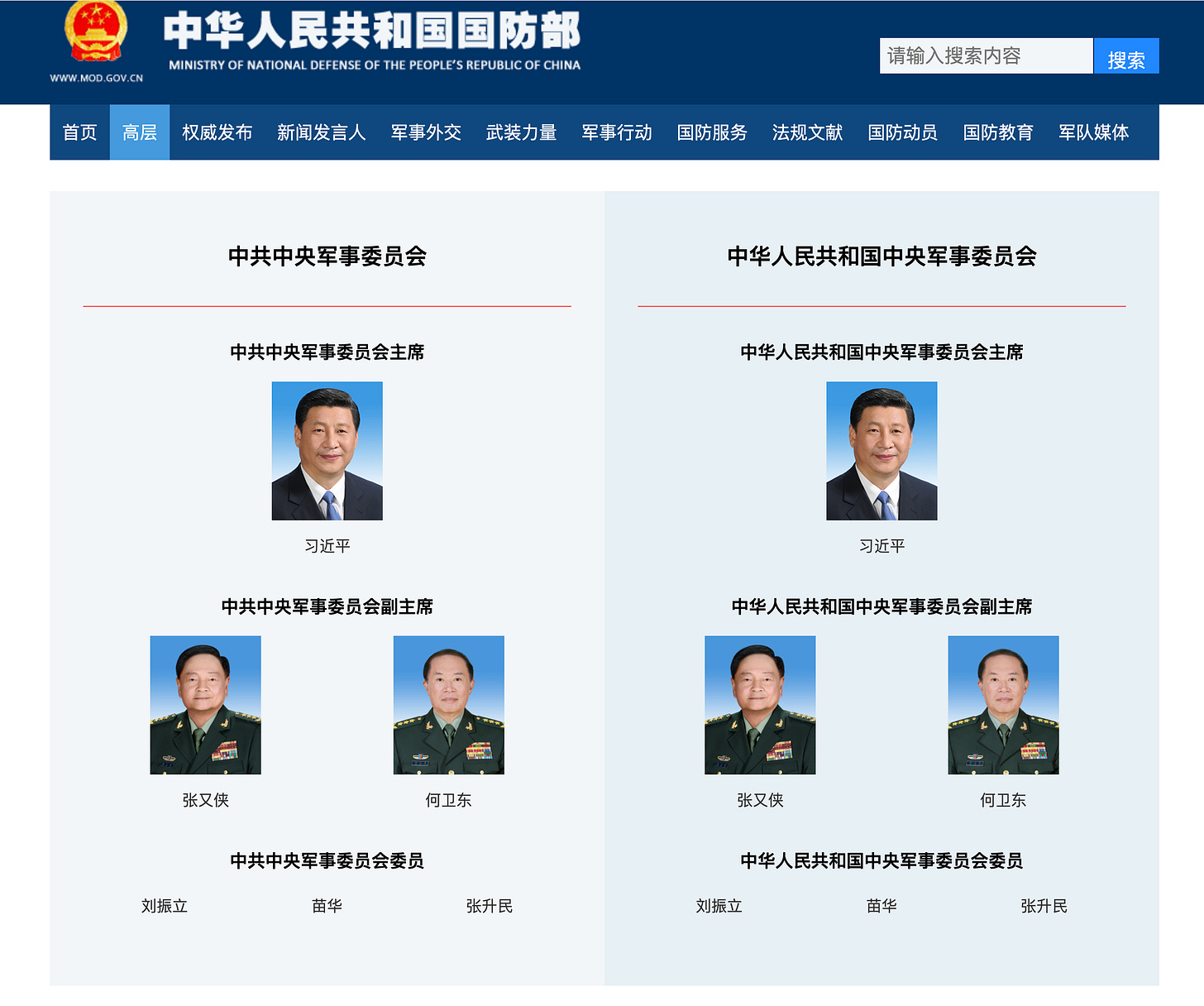The image size is (1204, 1006).
Task: Open the 首页 home menu item
Action: 80,132
